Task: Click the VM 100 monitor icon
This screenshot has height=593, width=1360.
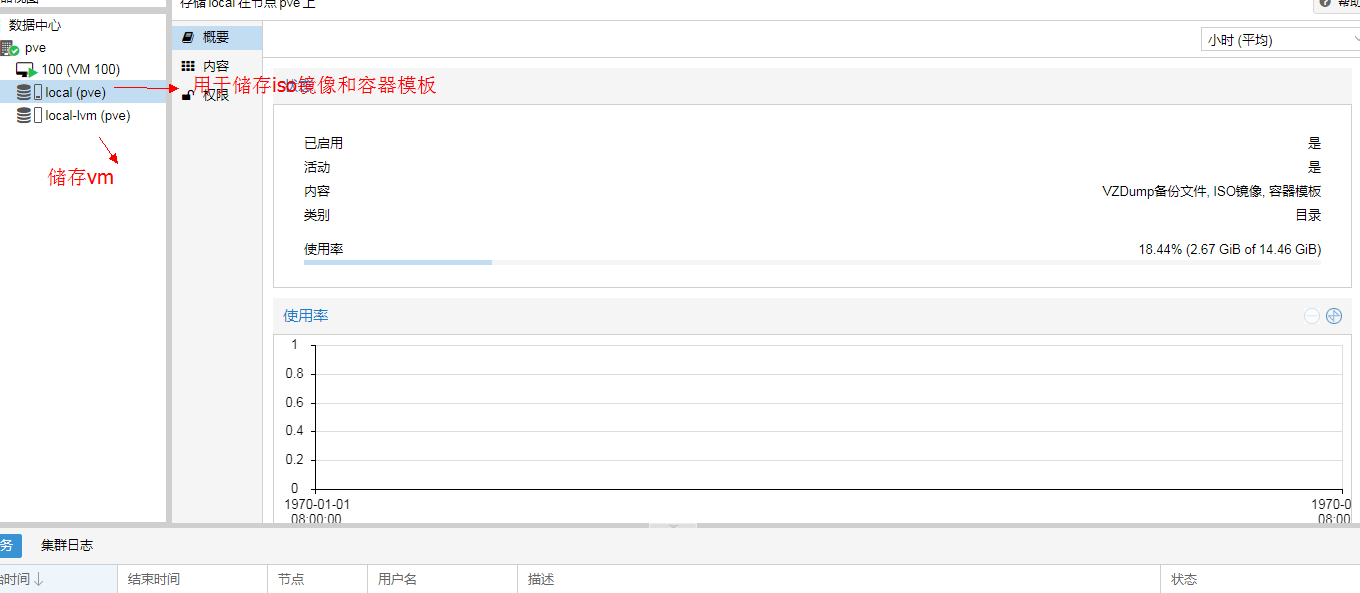Action: click(26, 70)
